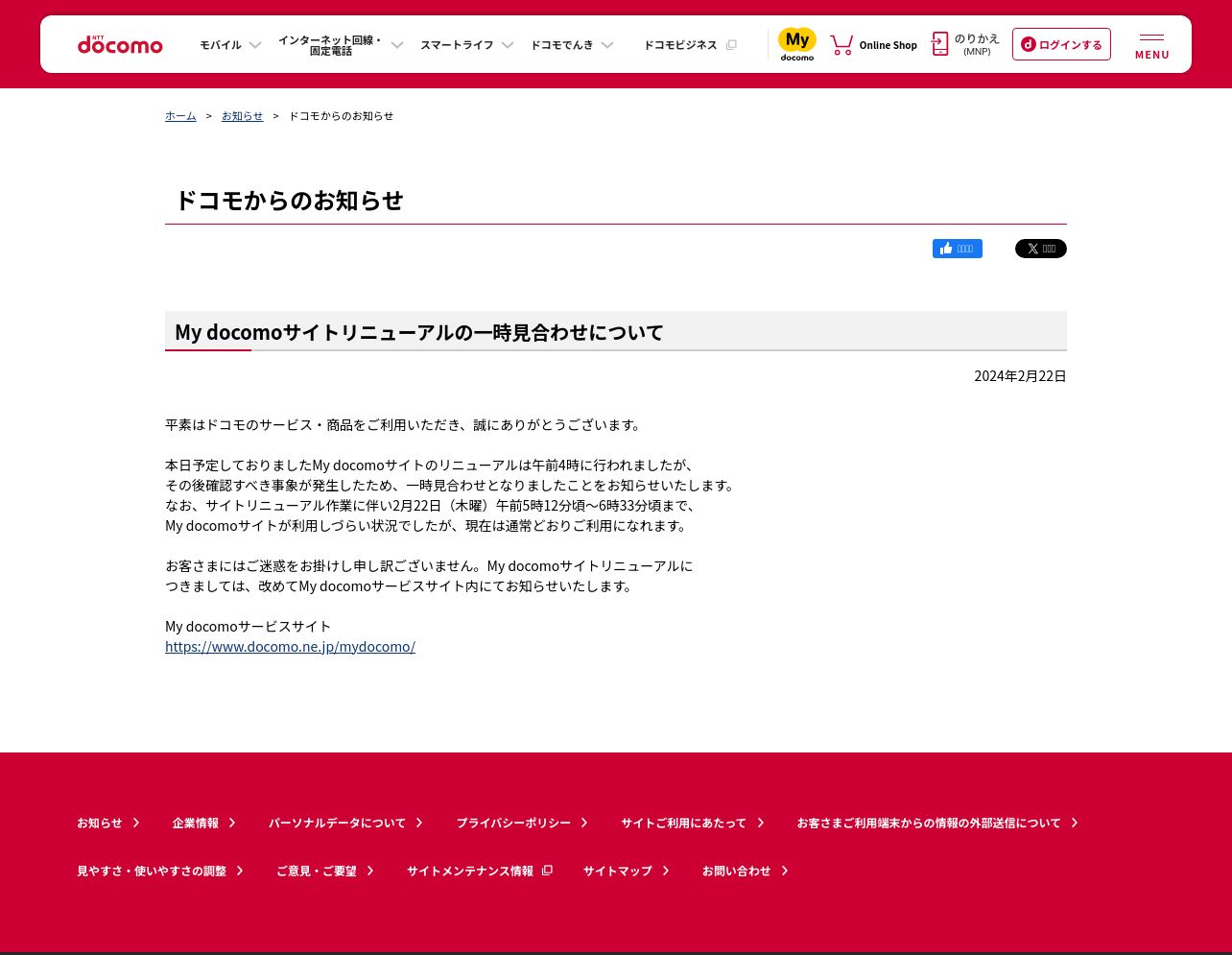Open the My docomo yellow icon
The width and height of the screenshot is (1232, 955).
click(796, 44)
